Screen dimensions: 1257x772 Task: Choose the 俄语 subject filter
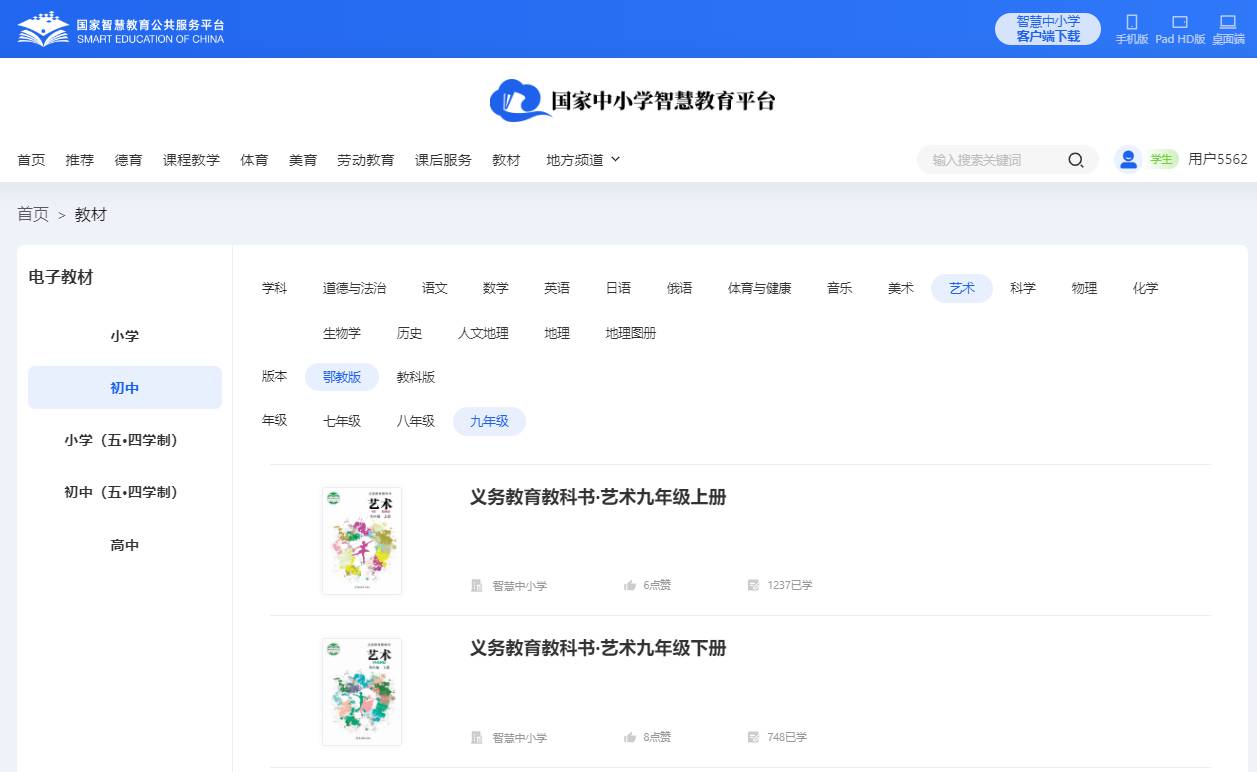click(680, 288)
